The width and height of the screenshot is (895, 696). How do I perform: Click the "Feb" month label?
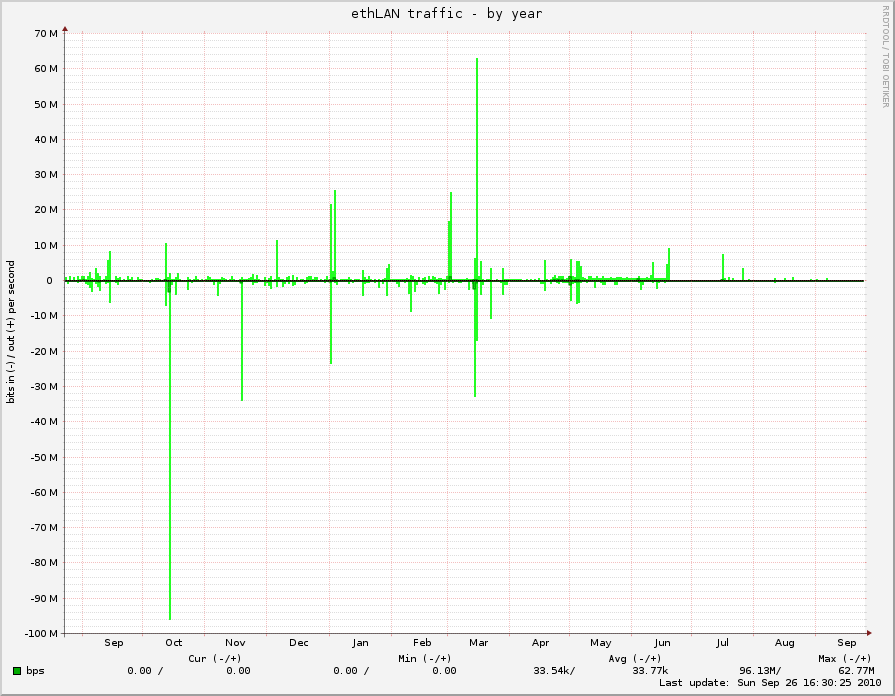tap(422, 643)
